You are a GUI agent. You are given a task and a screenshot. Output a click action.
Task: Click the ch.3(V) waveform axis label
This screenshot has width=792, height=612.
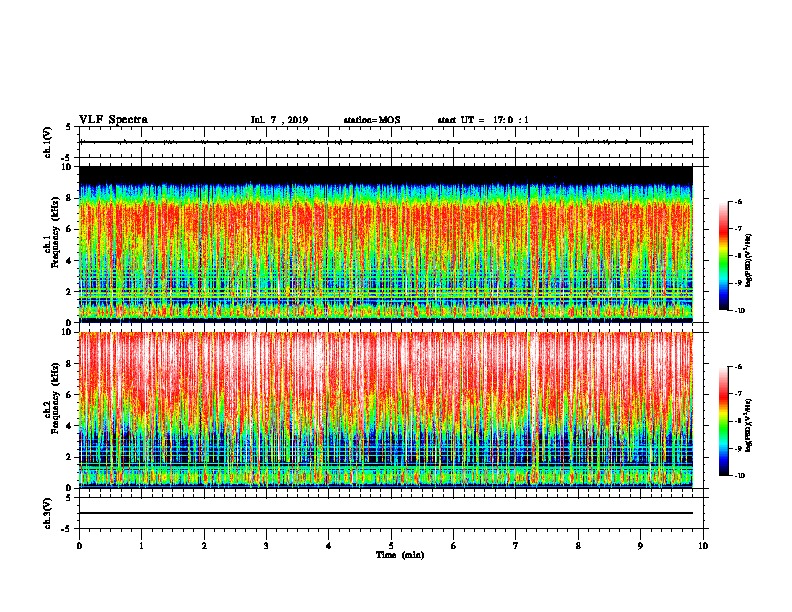[x=47, y=513]
